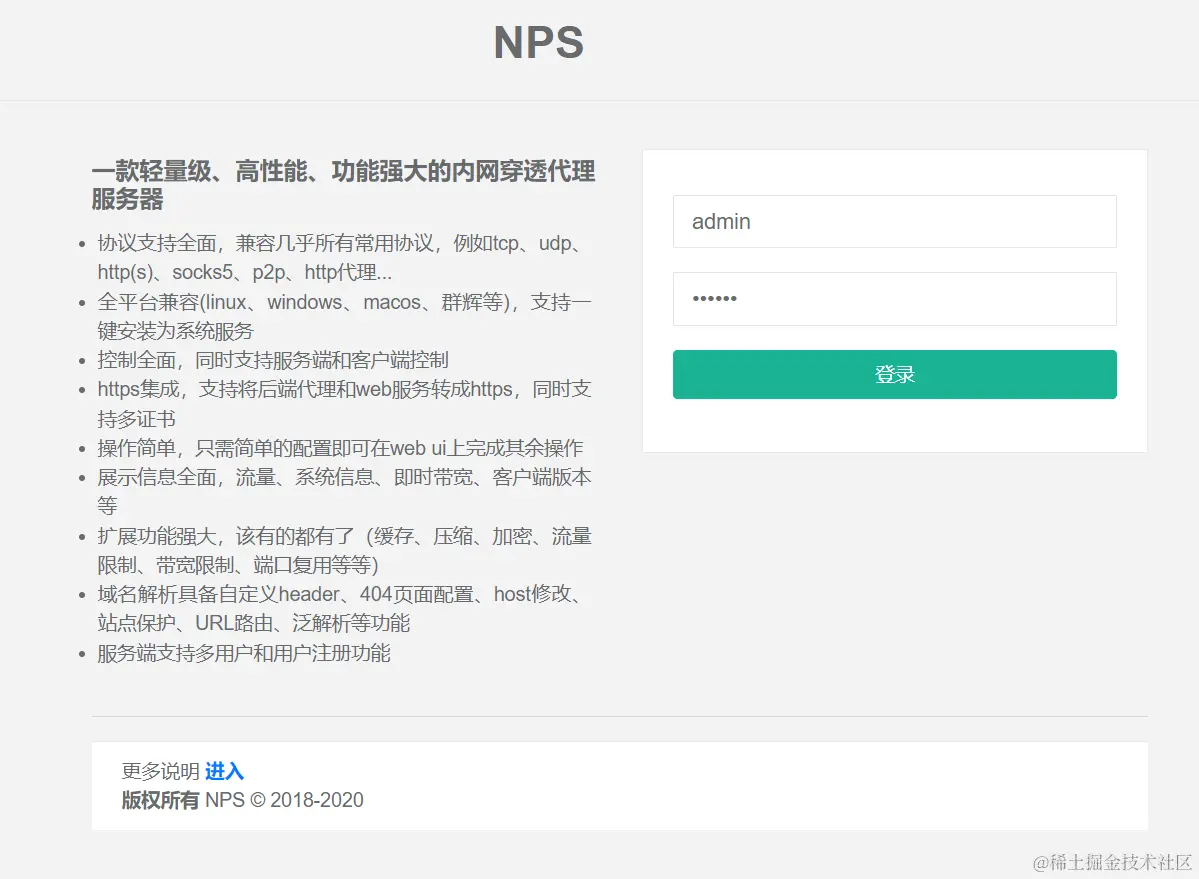The height and width of the screenshot is (879, 1199).
Task: Click the 更多说明 label
Action: pyautogui.click(x=161, y=771)
